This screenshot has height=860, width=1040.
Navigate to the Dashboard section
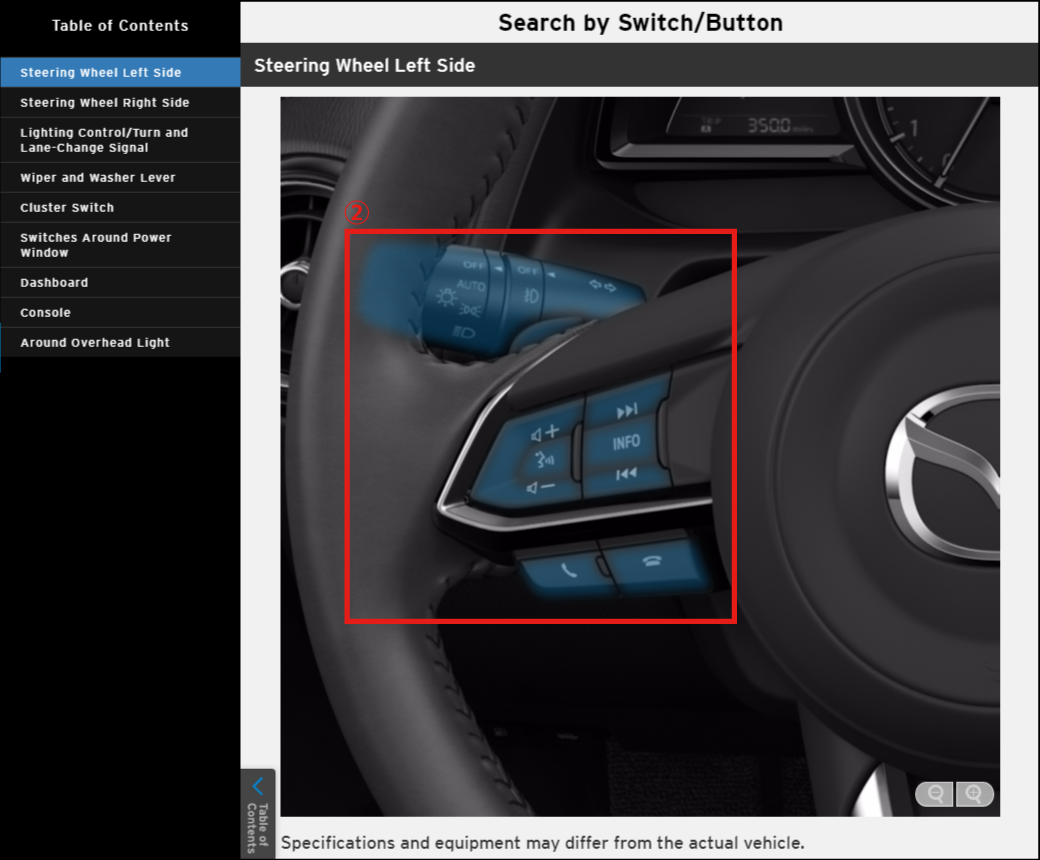tap(54, 282)
